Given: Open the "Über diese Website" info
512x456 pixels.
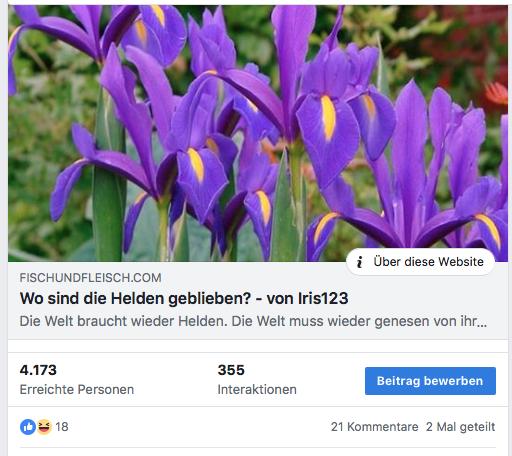Looking at the screenshot, I should point(420,262).
